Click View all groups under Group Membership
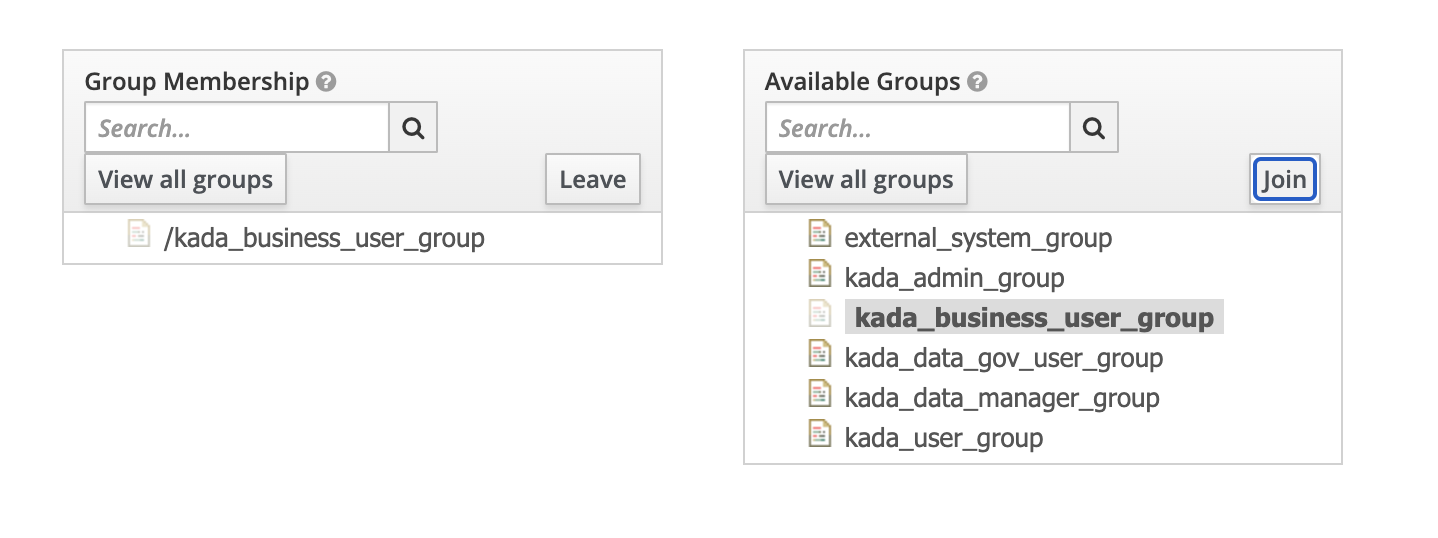1438x538 pixels. pos(185,180)
